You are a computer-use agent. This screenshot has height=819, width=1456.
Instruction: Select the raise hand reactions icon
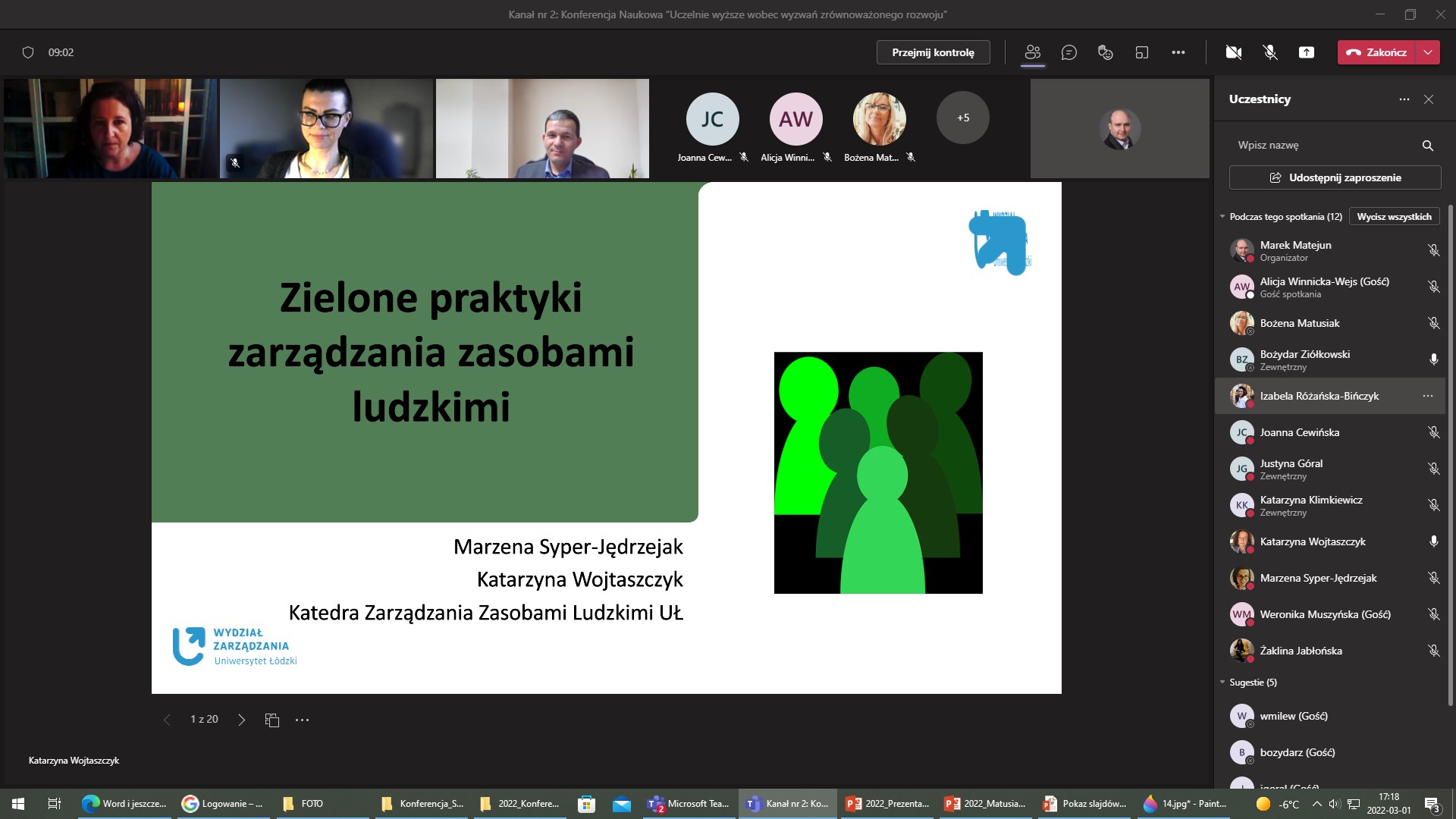[x=1105, y=52]
